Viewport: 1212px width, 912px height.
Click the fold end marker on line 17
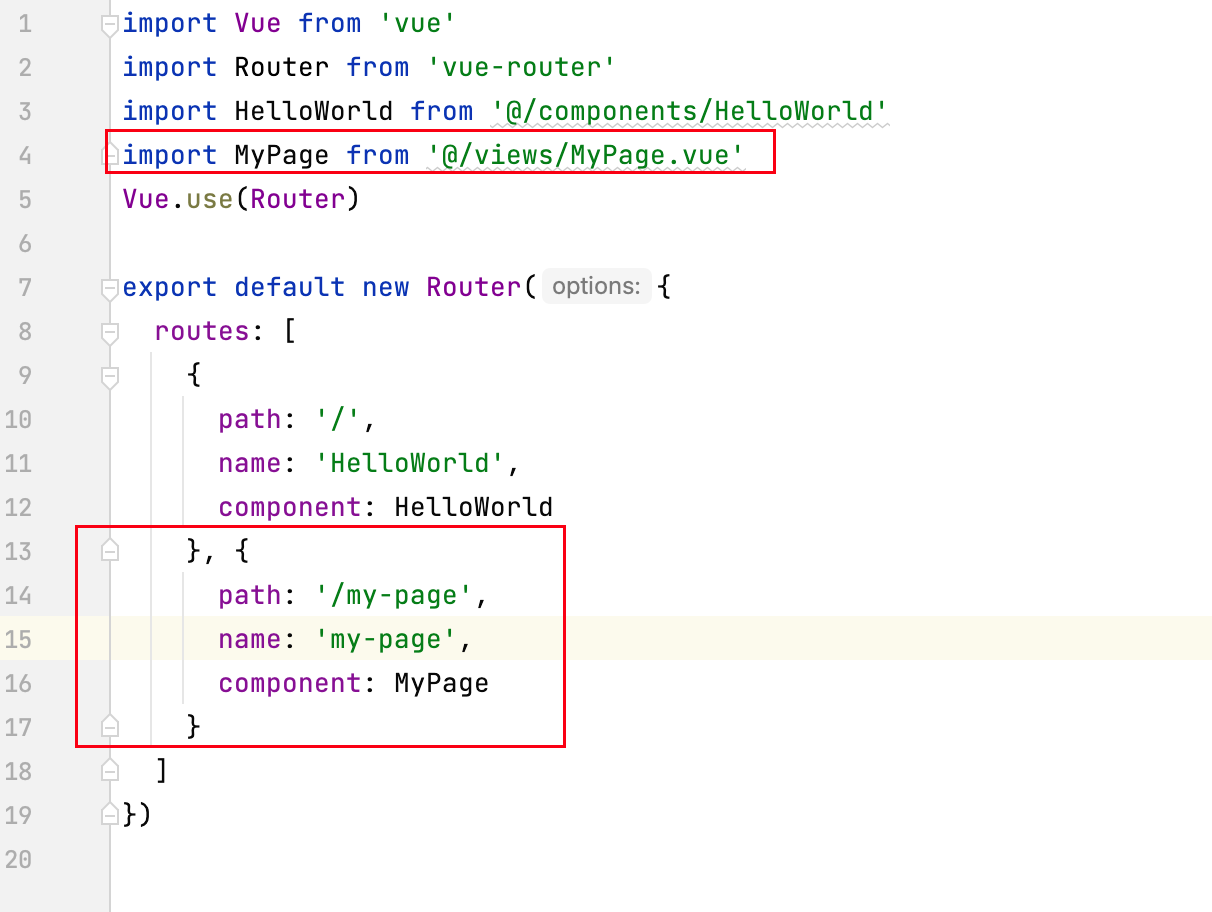click(x=110, y=724)
